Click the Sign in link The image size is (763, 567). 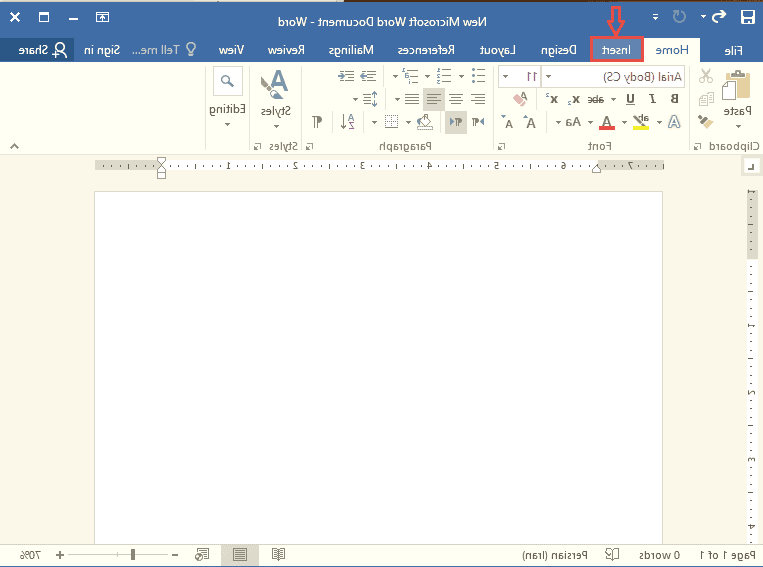[102, 50]
